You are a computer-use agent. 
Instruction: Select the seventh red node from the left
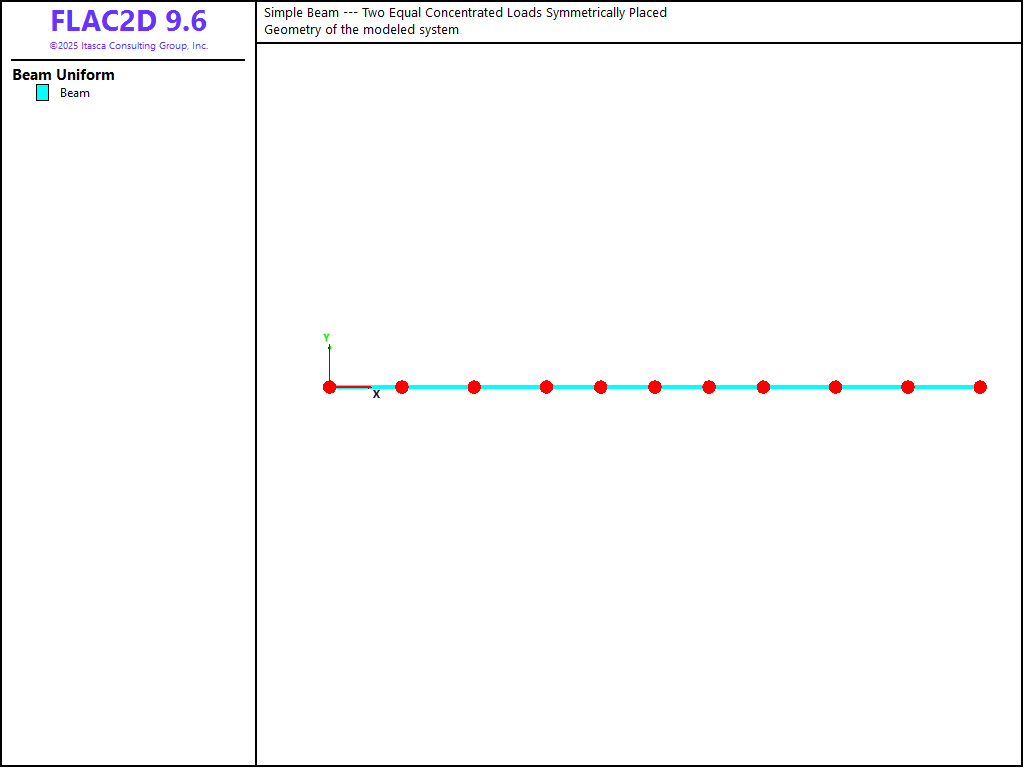click(709, 387)
